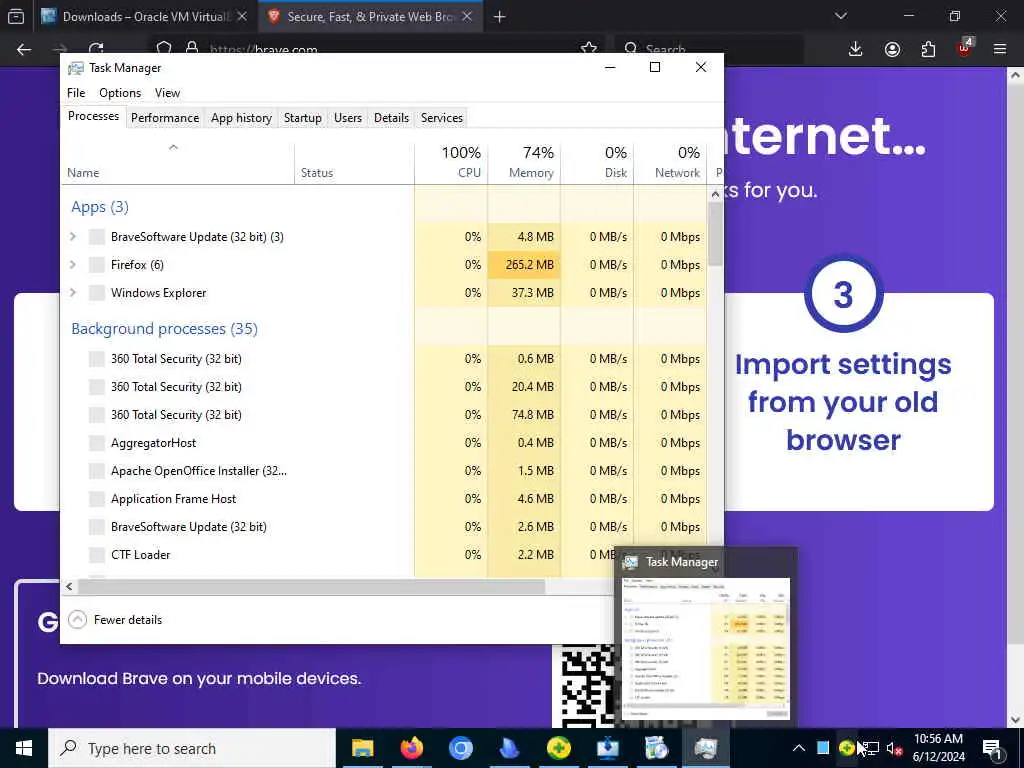The width and height of the screenshot is (1024, 768).
Task: Open the Firefox application menu
Action: pyautogui.click(x=1000, y=49)
